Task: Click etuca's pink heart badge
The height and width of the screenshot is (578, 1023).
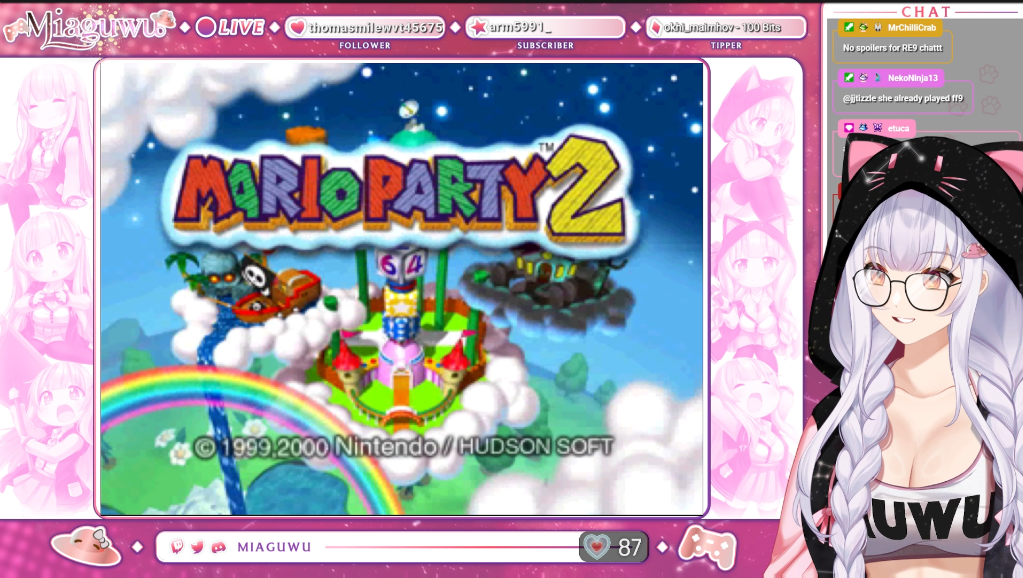Action: [849, 128]
